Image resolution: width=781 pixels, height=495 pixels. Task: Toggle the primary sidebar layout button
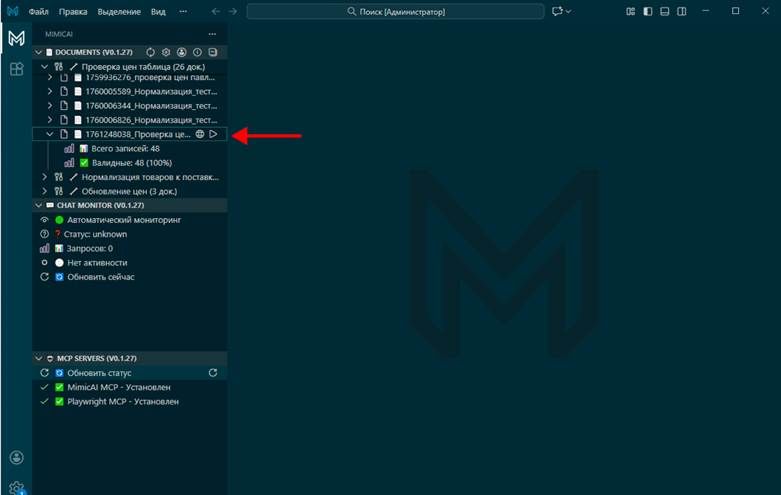648,11
